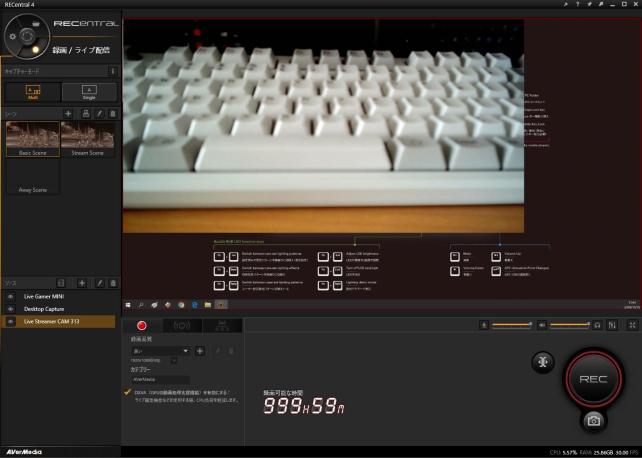
Task: Select the Away Scene thumbnail
Action: [x=33, y=176]
